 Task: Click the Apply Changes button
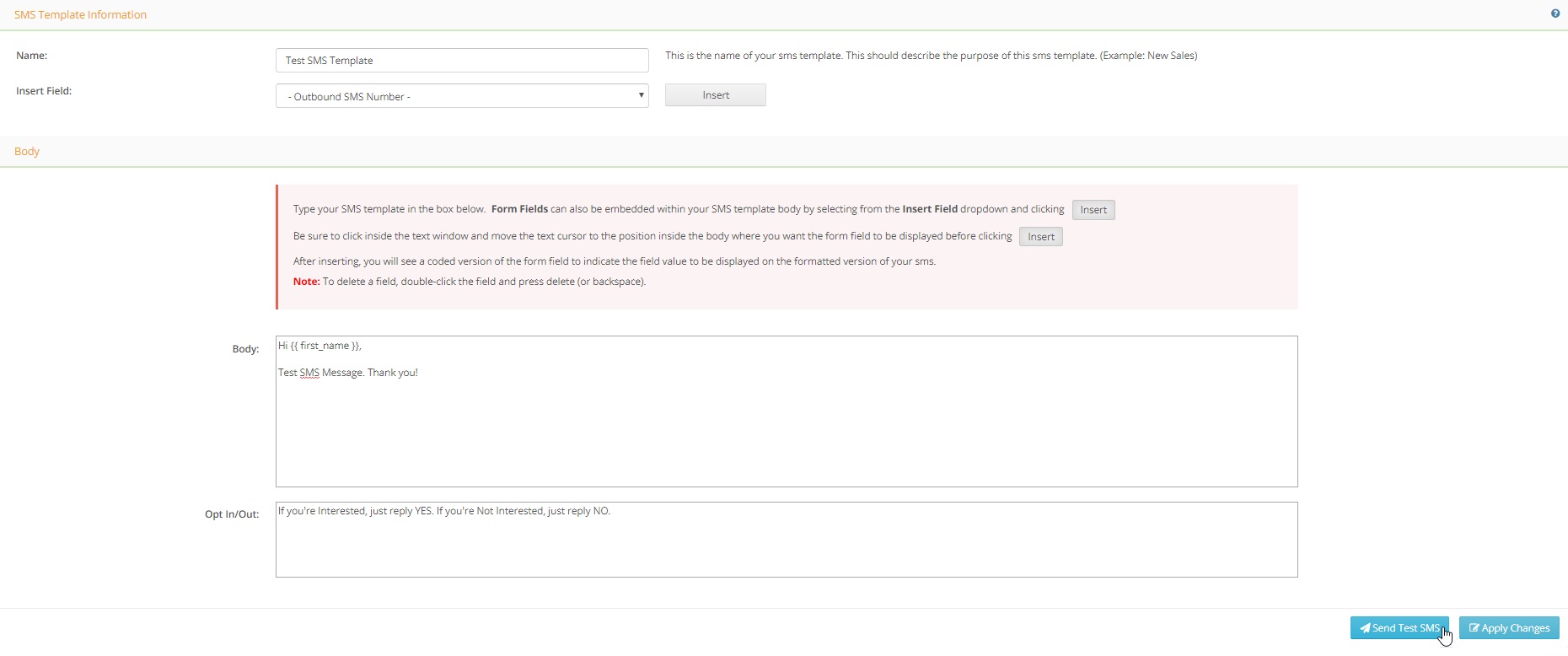pos(1509,628)
